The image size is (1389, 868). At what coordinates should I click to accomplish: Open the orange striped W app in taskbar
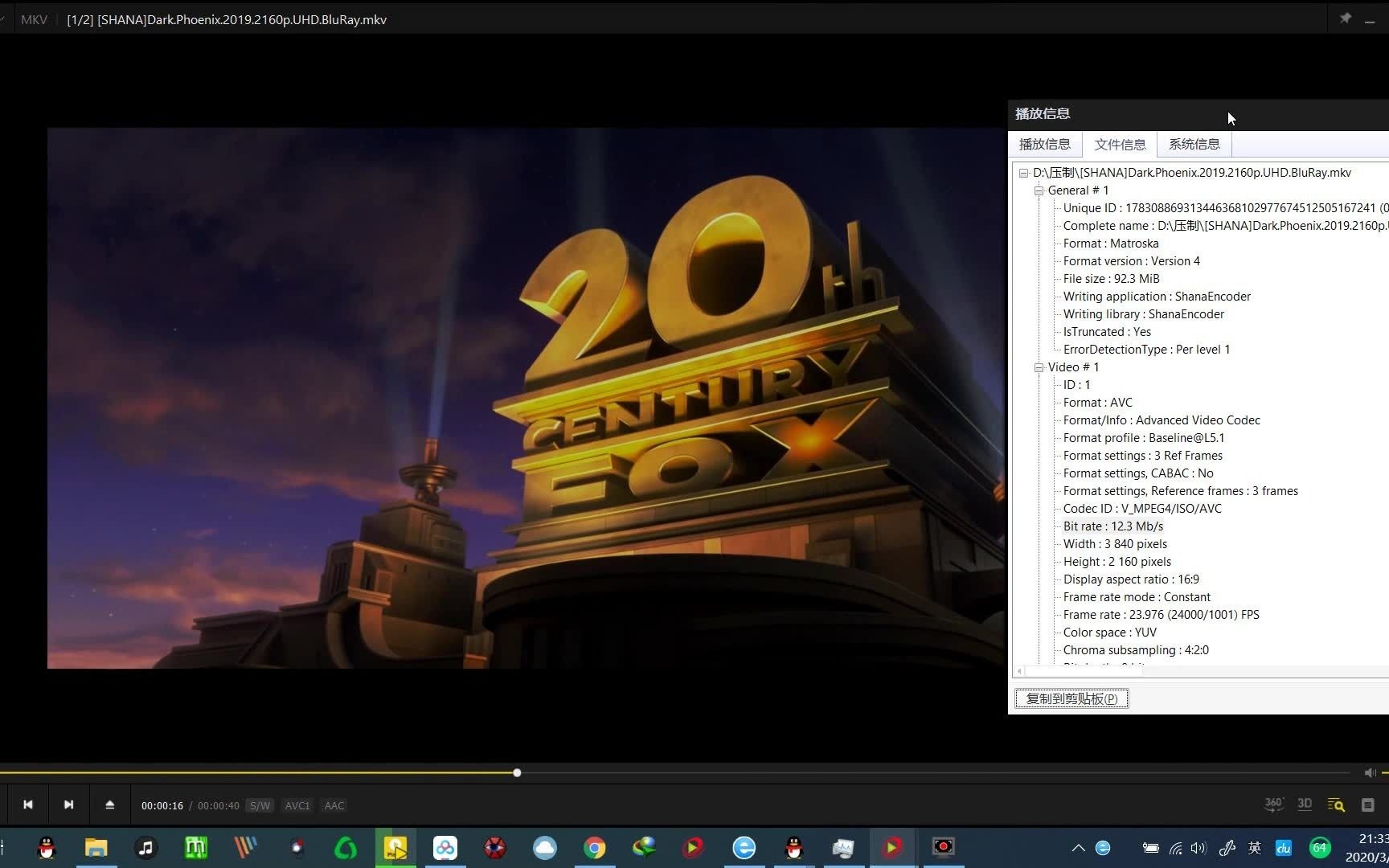point(246,848)
